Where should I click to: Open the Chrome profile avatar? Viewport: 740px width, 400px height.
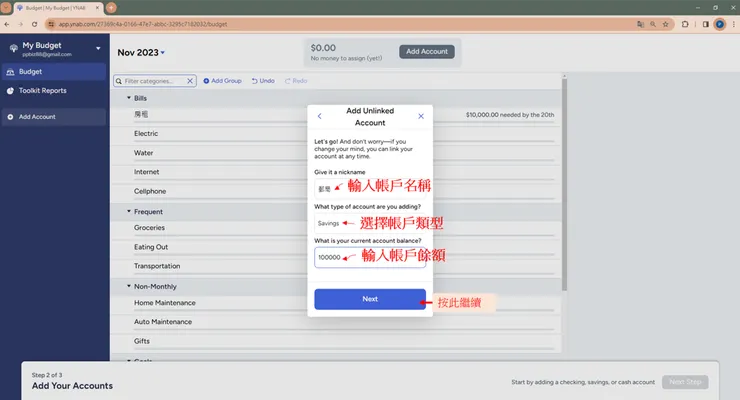tap(720, 24)
